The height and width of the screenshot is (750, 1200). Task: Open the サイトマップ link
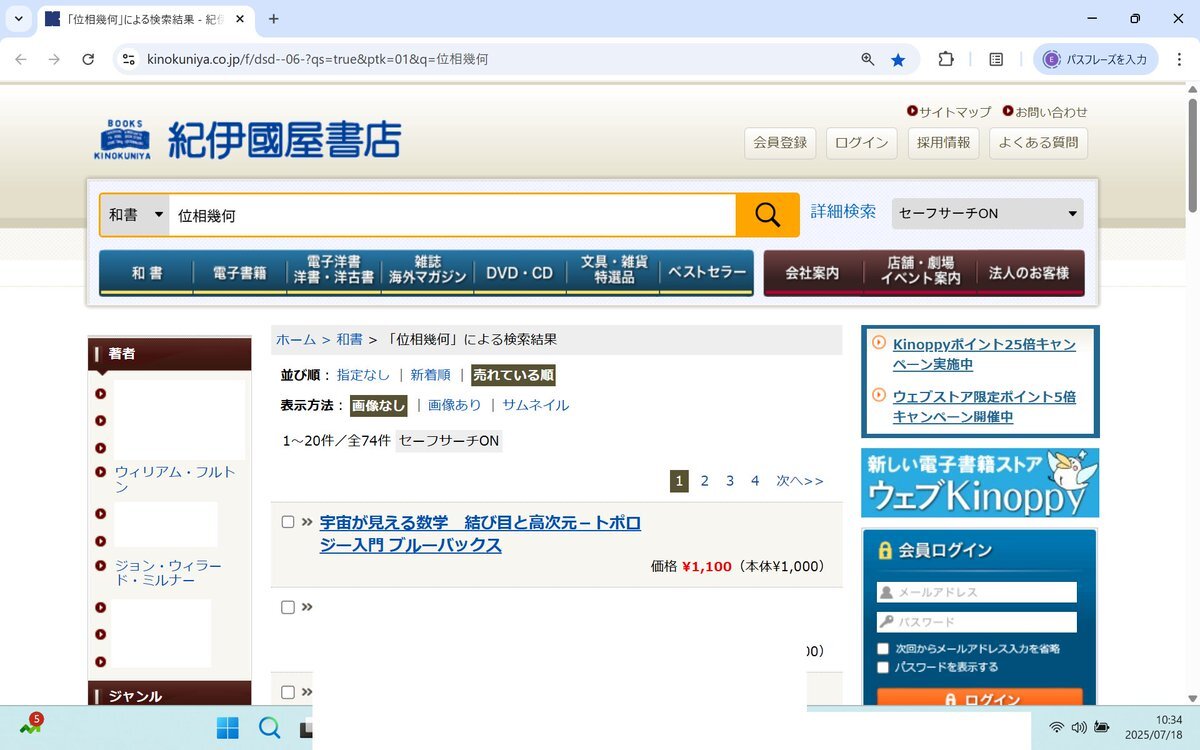click(955, 112)
